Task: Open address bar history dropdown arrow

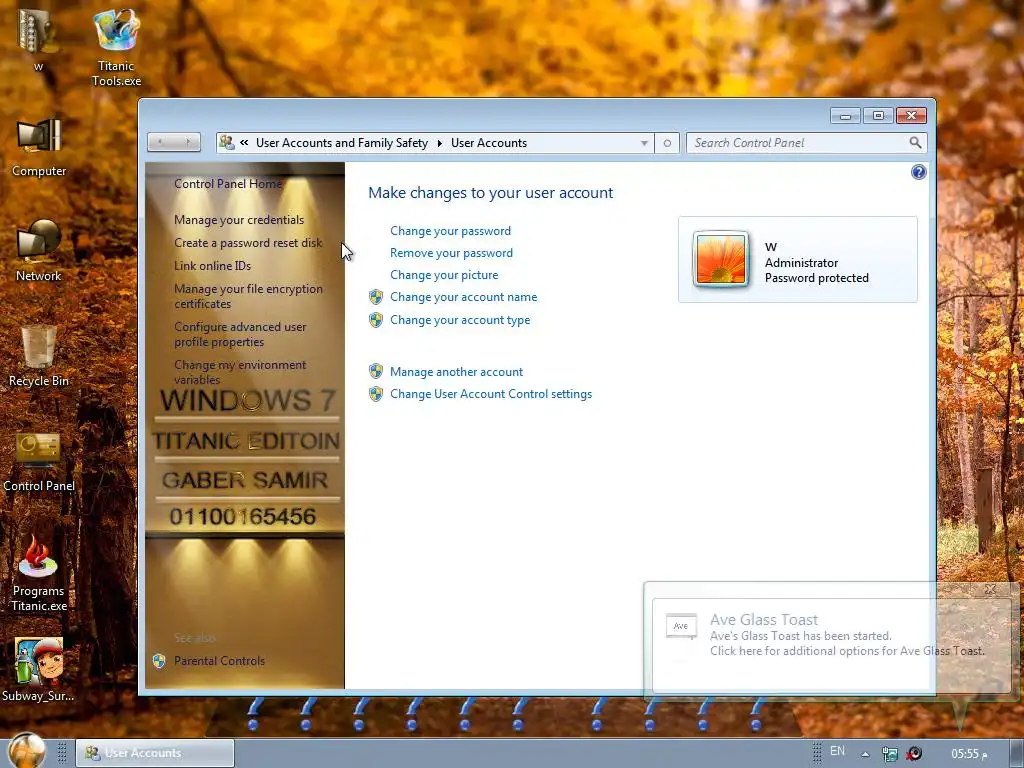Action: click(x=644, y=143)
